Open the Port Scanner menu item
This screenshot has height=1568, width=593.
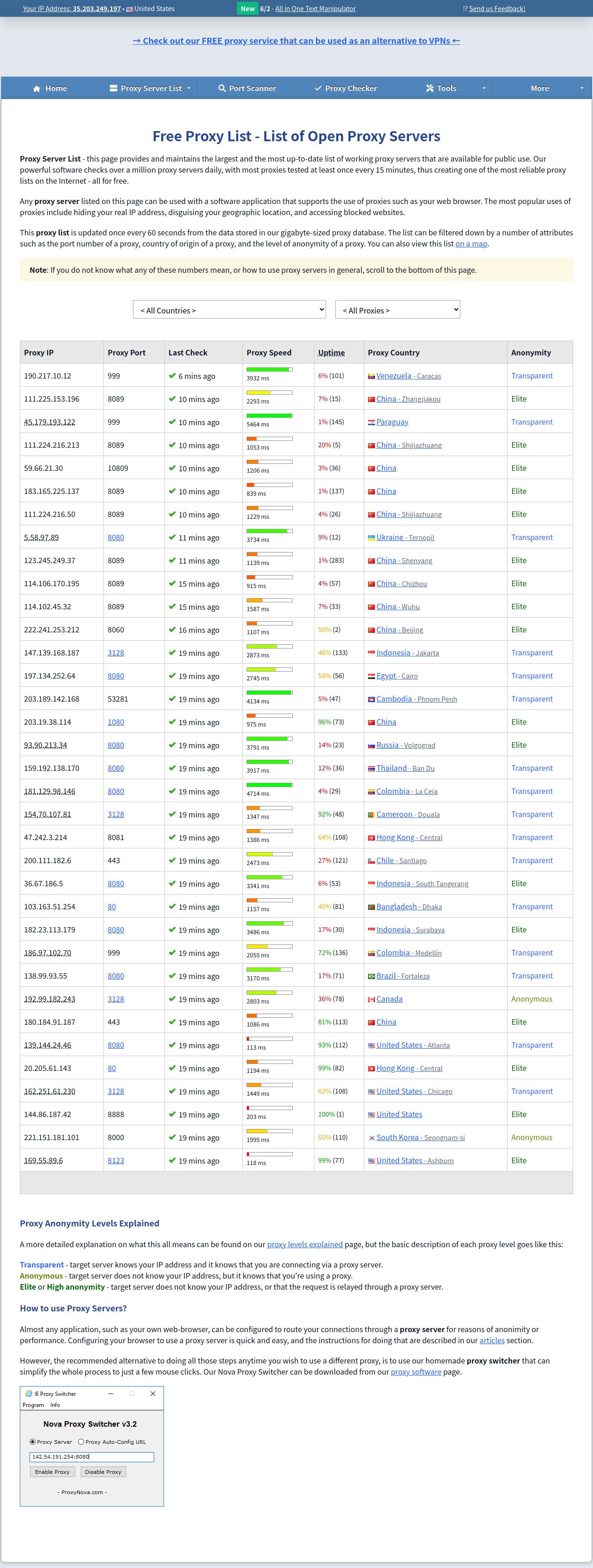pyautogui.click(x=247, y=88)
